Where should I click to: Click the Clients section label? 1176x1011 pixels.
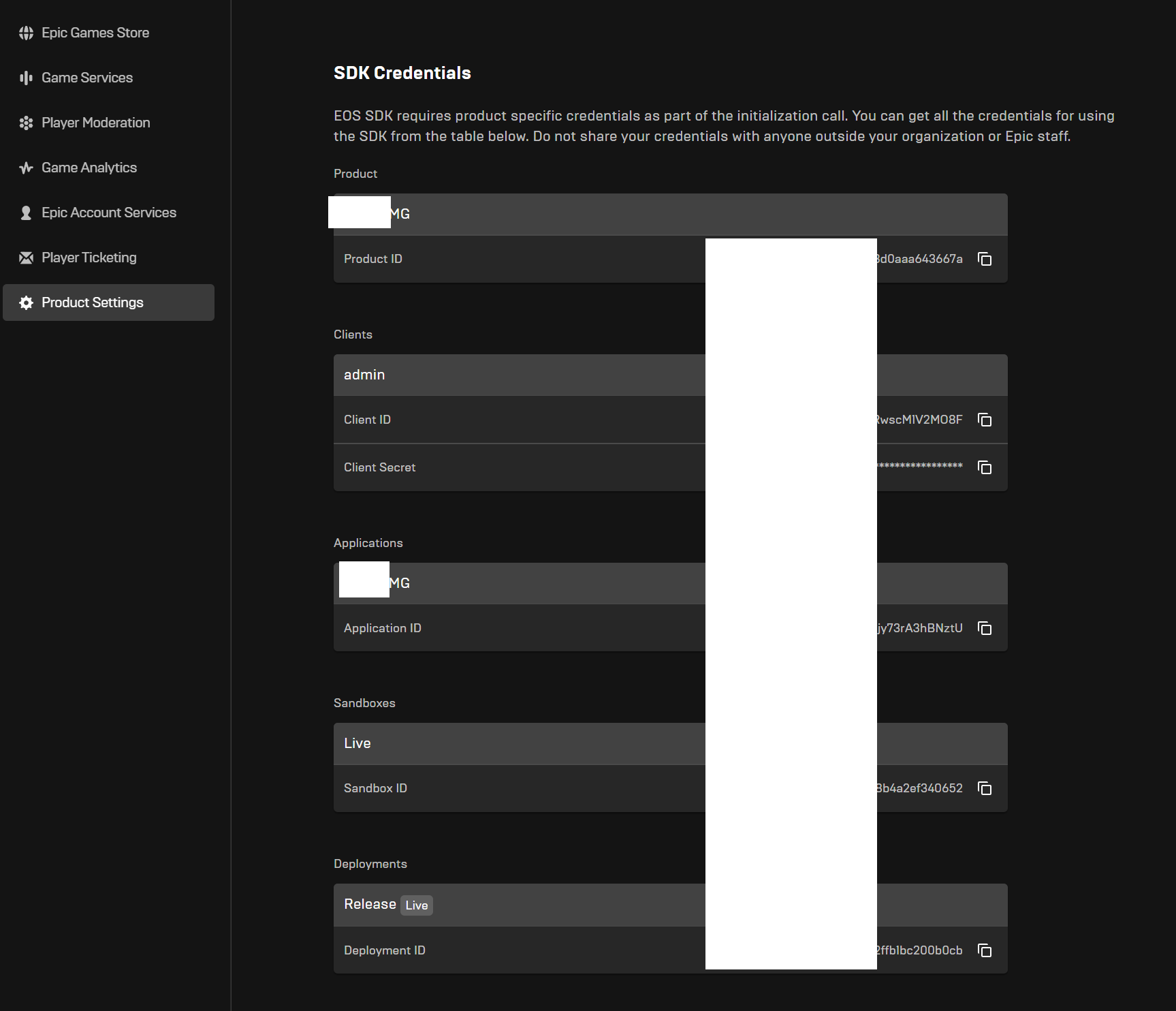tap(353, 335)
